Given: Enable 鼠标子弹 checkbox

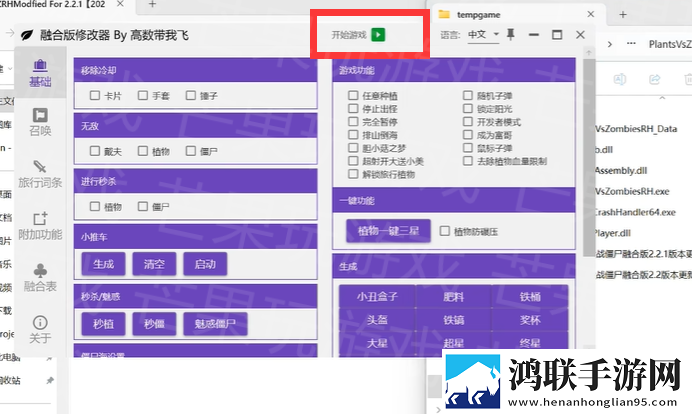Looking at the screenshot, I should click(468, 148).
